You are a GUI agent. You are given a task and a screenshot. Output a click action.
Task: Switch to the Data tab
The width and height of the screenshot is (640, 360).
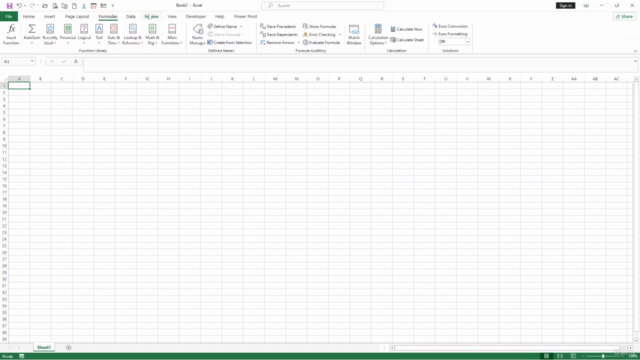[131, 16]
